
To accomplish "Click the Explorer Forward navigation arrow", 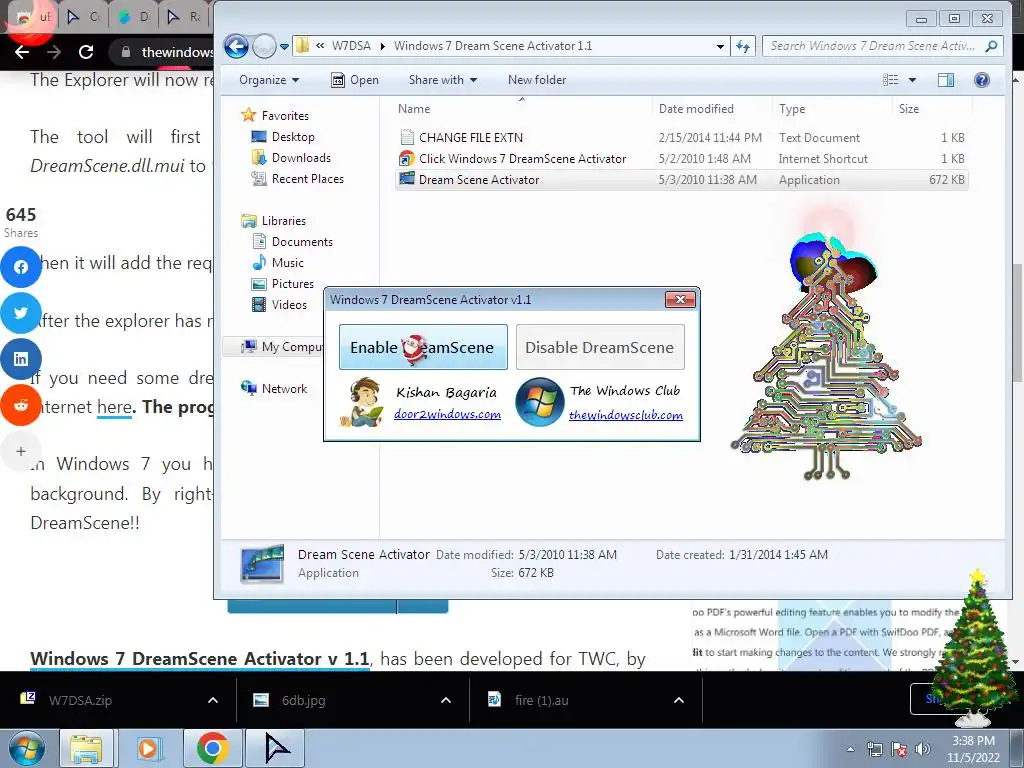I will click(x=264, y=46).
